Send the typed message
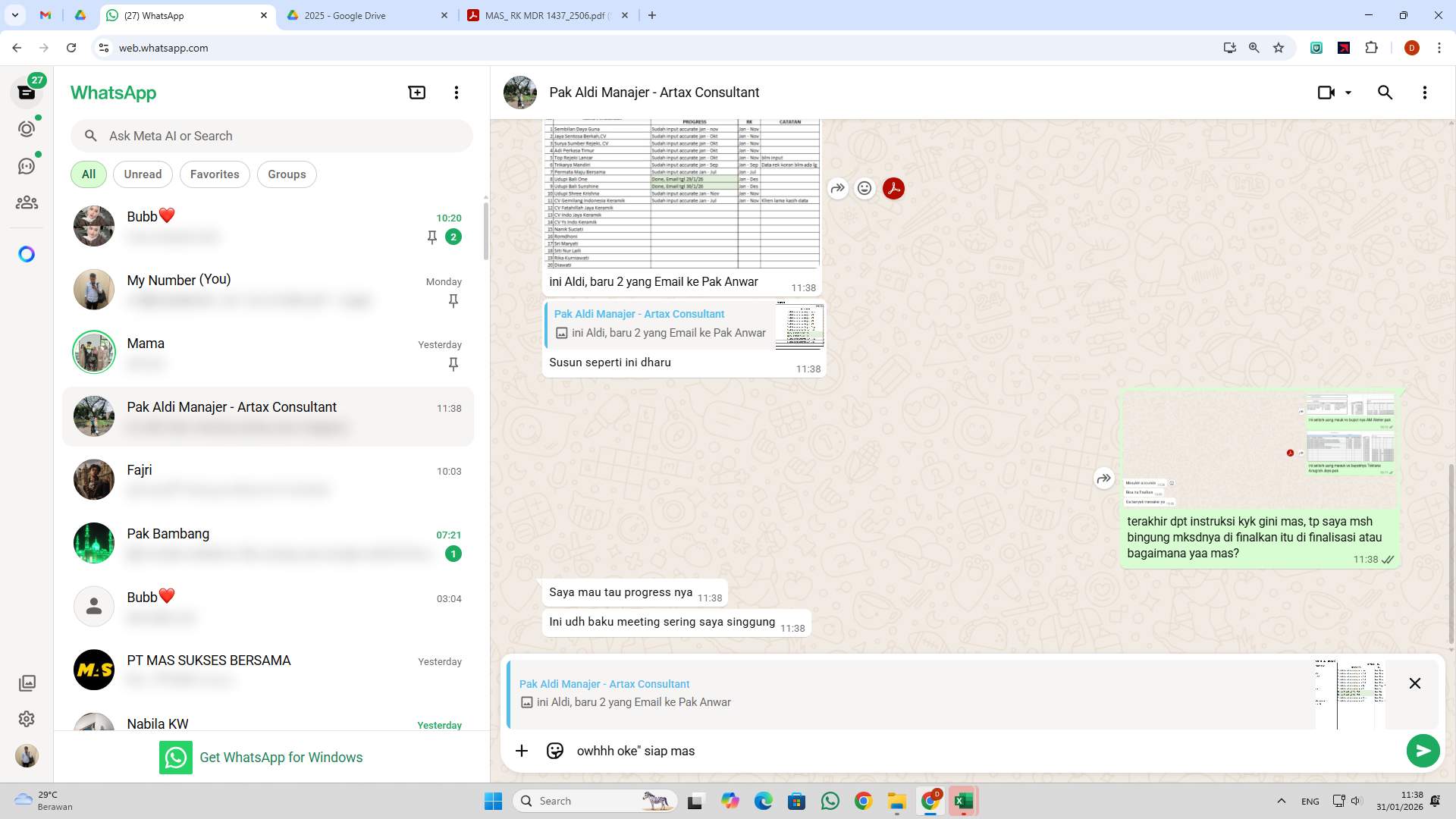This screenshot has width=1456, height=819. pos(1423,751)
